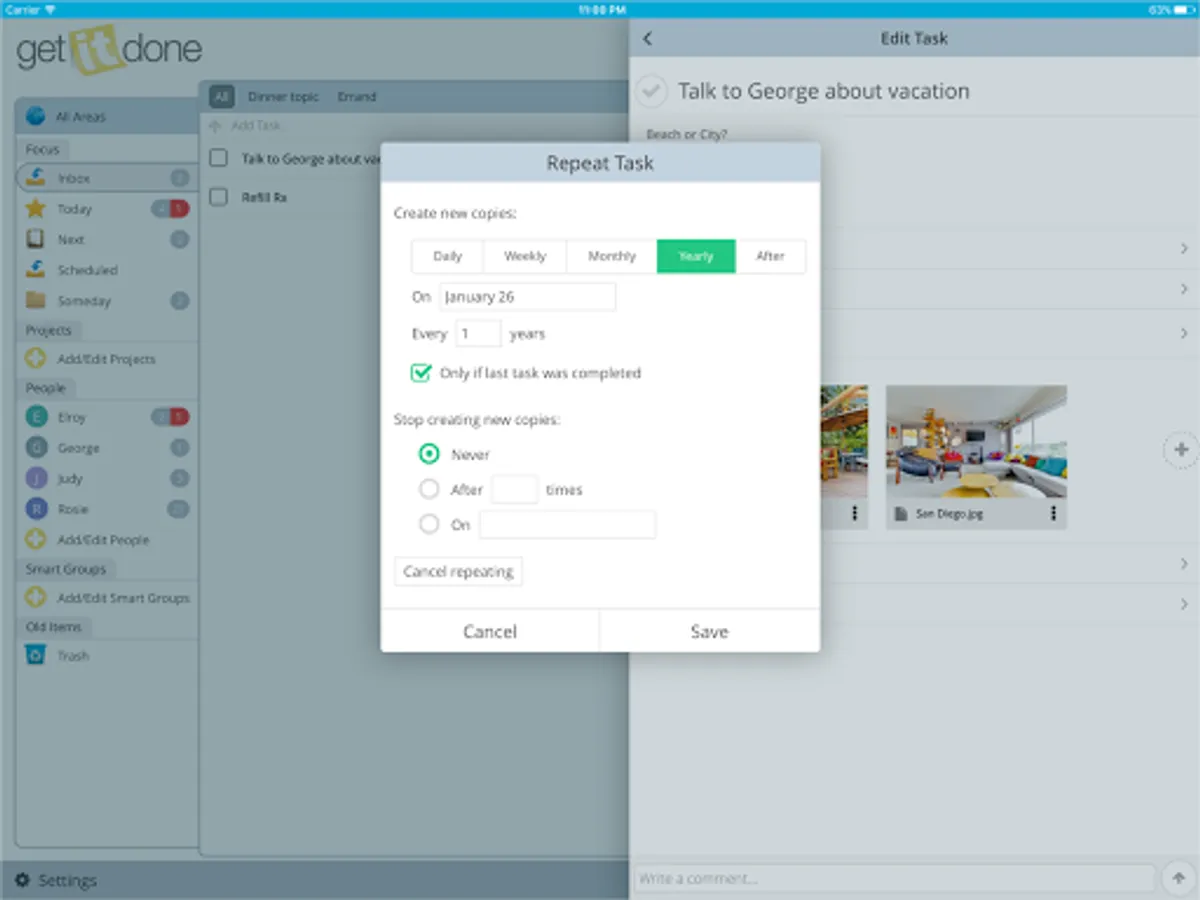Viewport: 1200px width, 900px height.
Task: Open options menu for San Diego.jpg
Action: [1054, 513]
